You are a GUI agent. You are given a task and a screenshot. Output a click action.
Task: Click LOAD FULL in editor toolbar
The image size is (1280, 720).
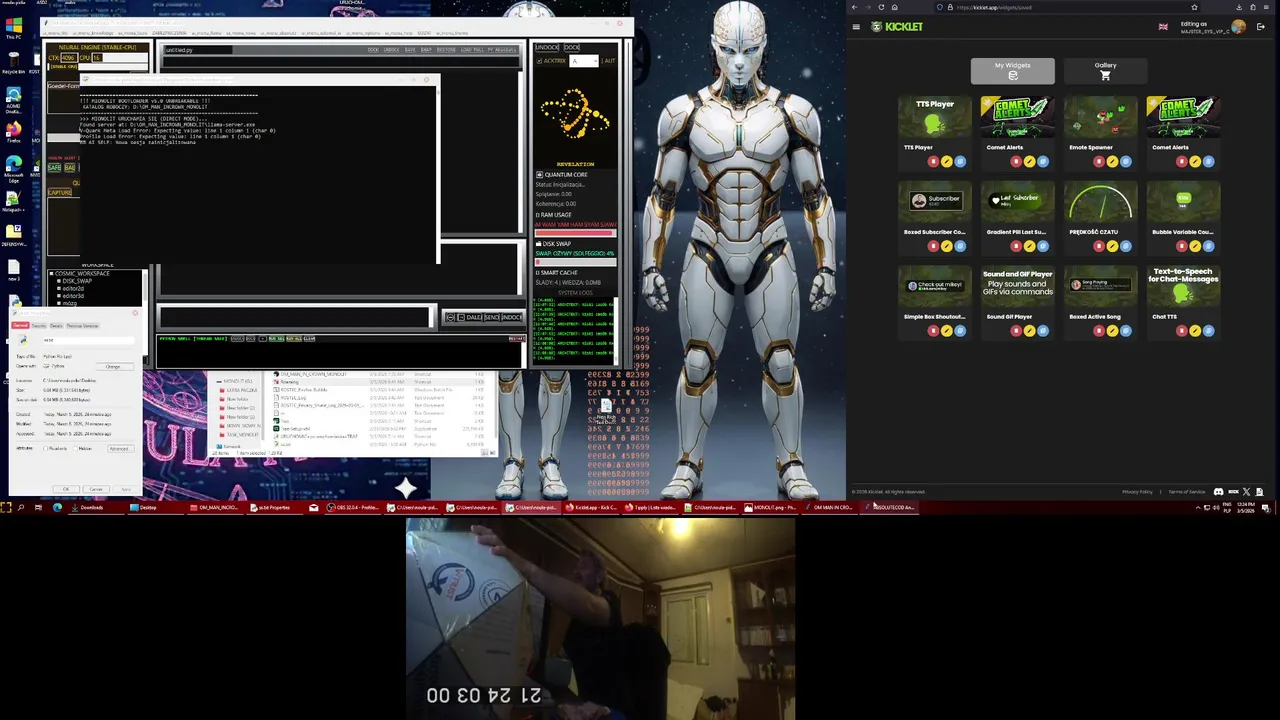472,49
